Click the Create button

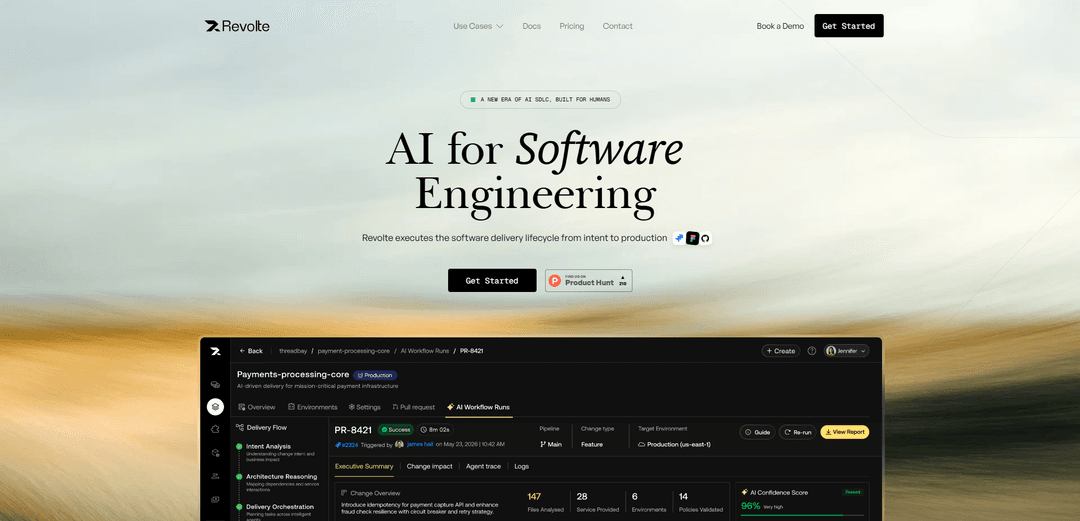[780, 351]
